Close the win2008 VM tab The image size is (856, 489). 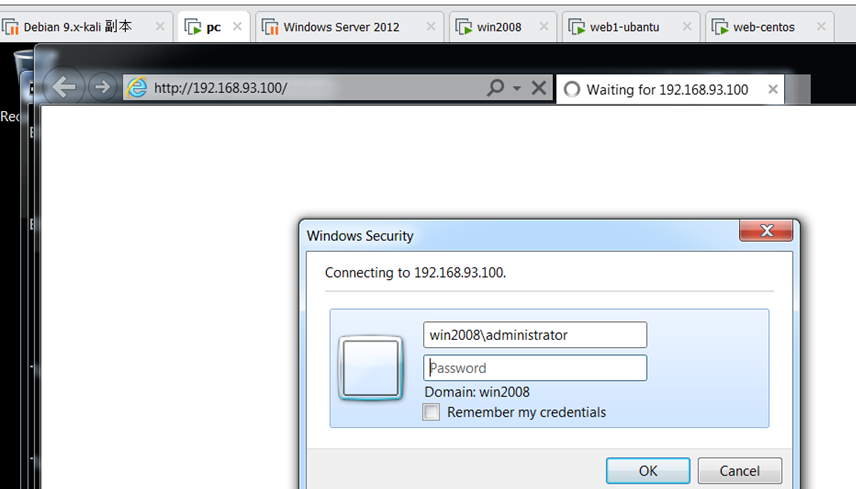544,27
